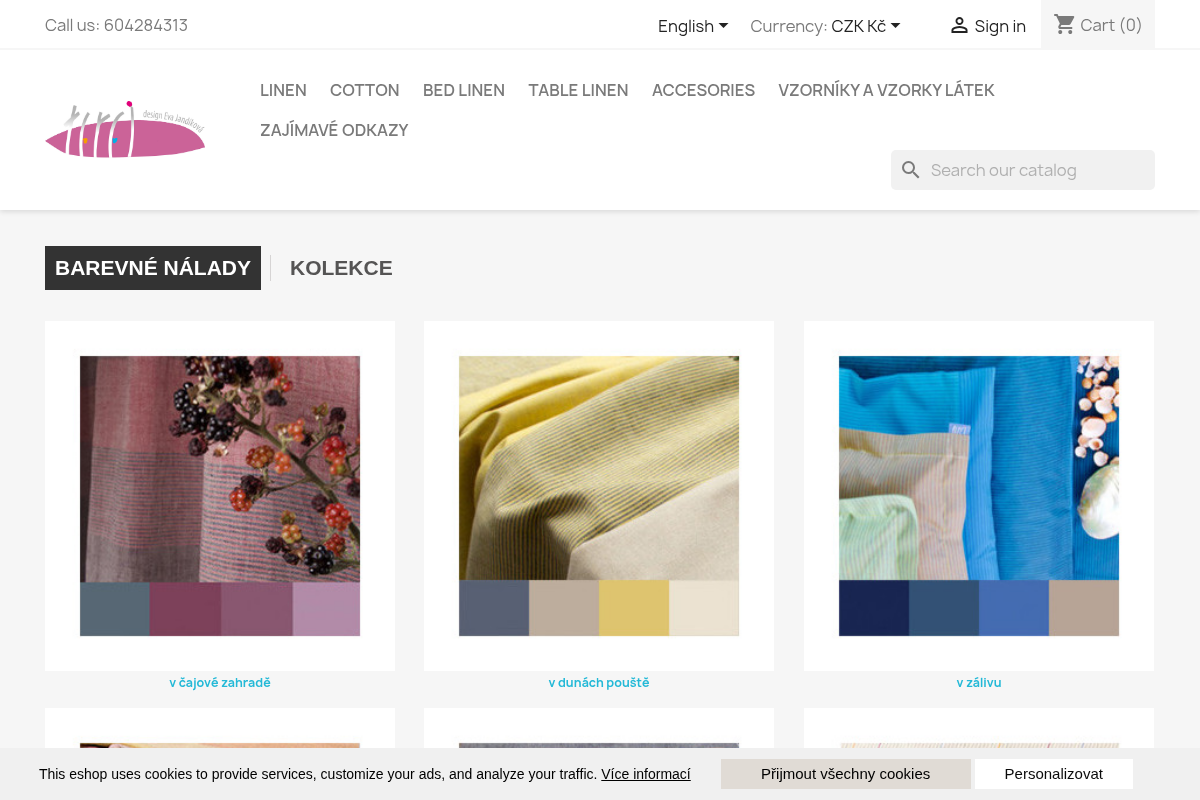This screenshot has width=1200, height=800.
Task: Open the blue fabric with shells thumbnail
Action: (x=979, y=496)
